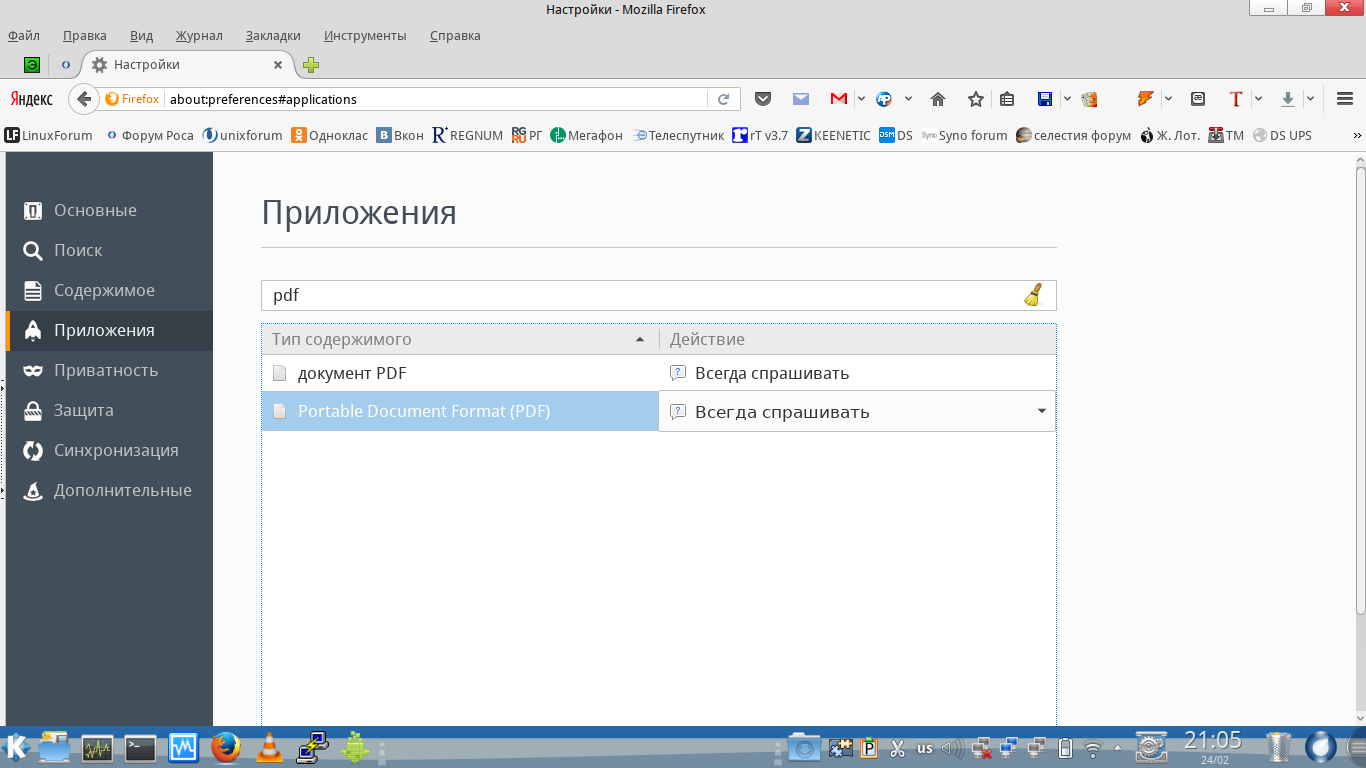Open dropdown arrow beside lightning bolt icon

click(x=1168, y=99)
